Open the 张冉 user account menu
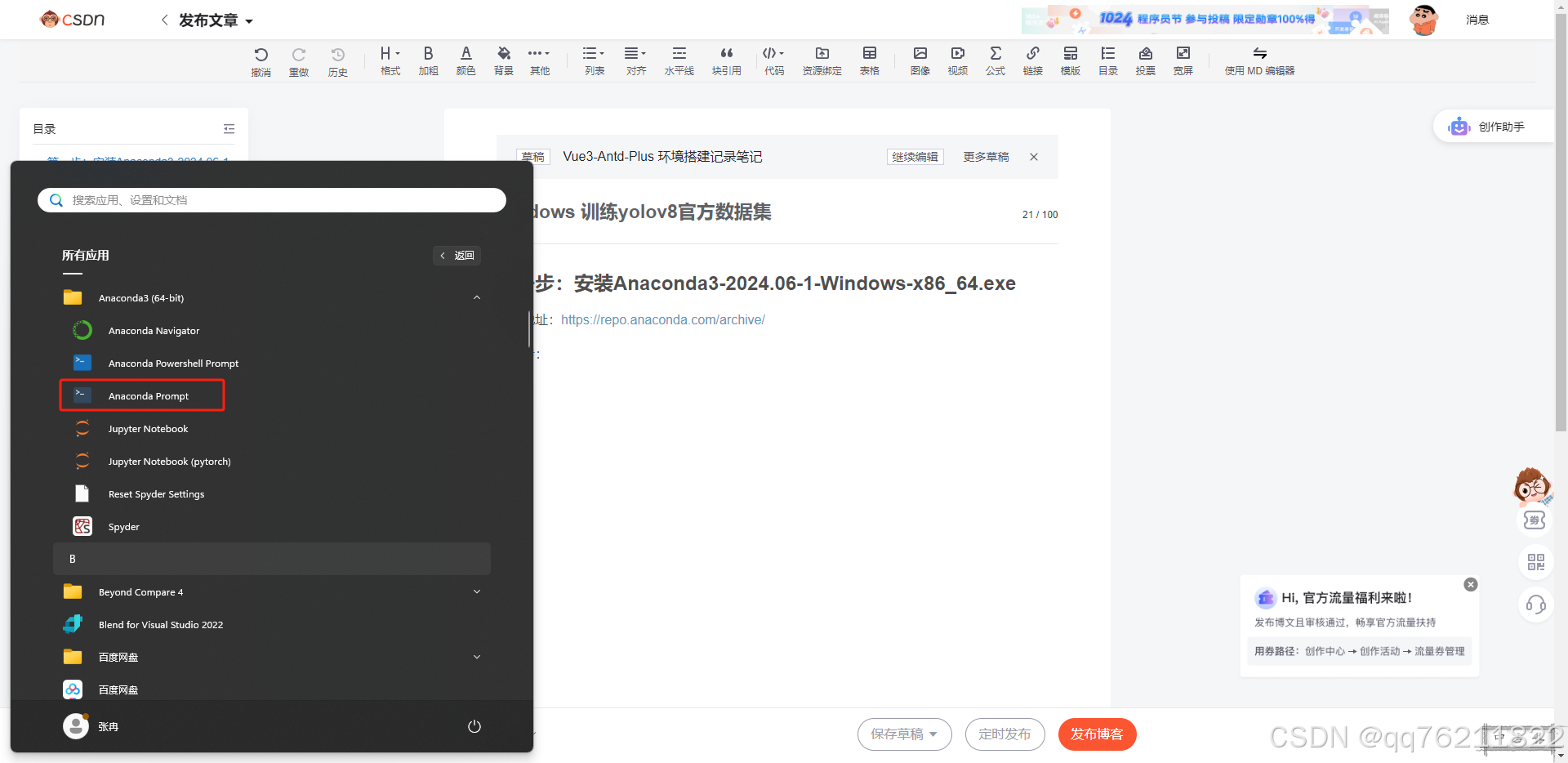 tap(91, 726)
